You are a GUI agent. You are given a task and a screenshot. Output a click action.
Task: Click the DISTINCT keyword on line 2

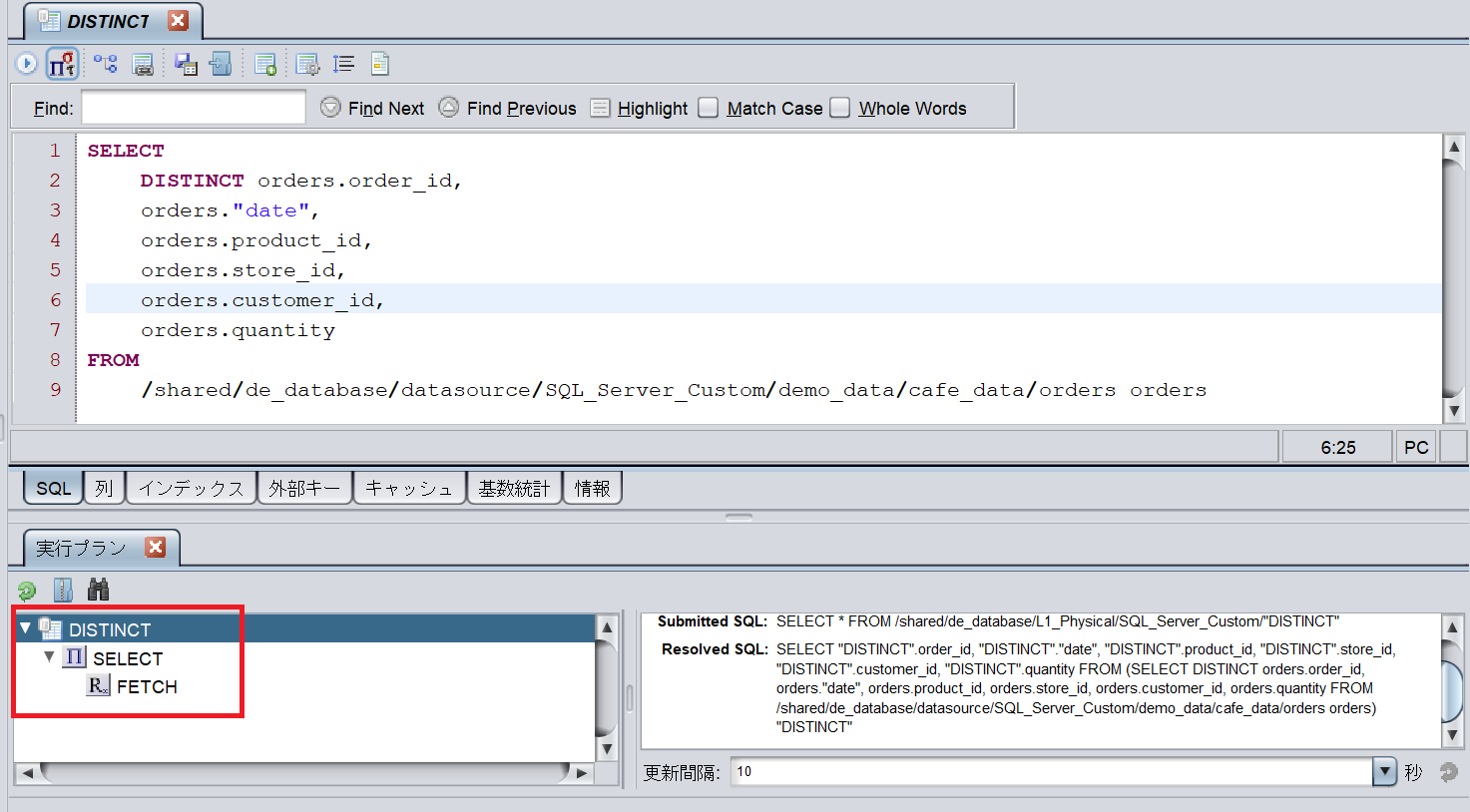(x=192, y=181)
